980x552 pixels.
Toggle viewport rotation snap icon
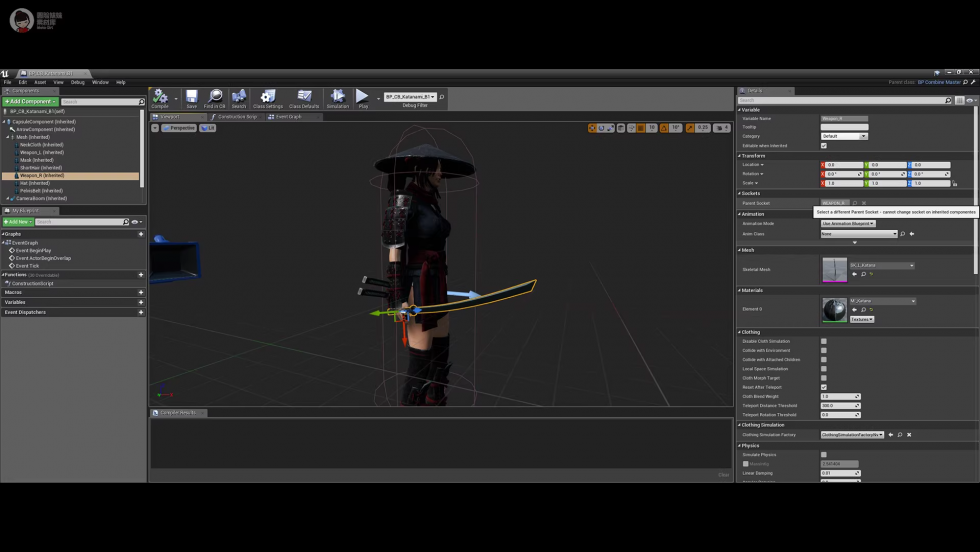[664, 128]
